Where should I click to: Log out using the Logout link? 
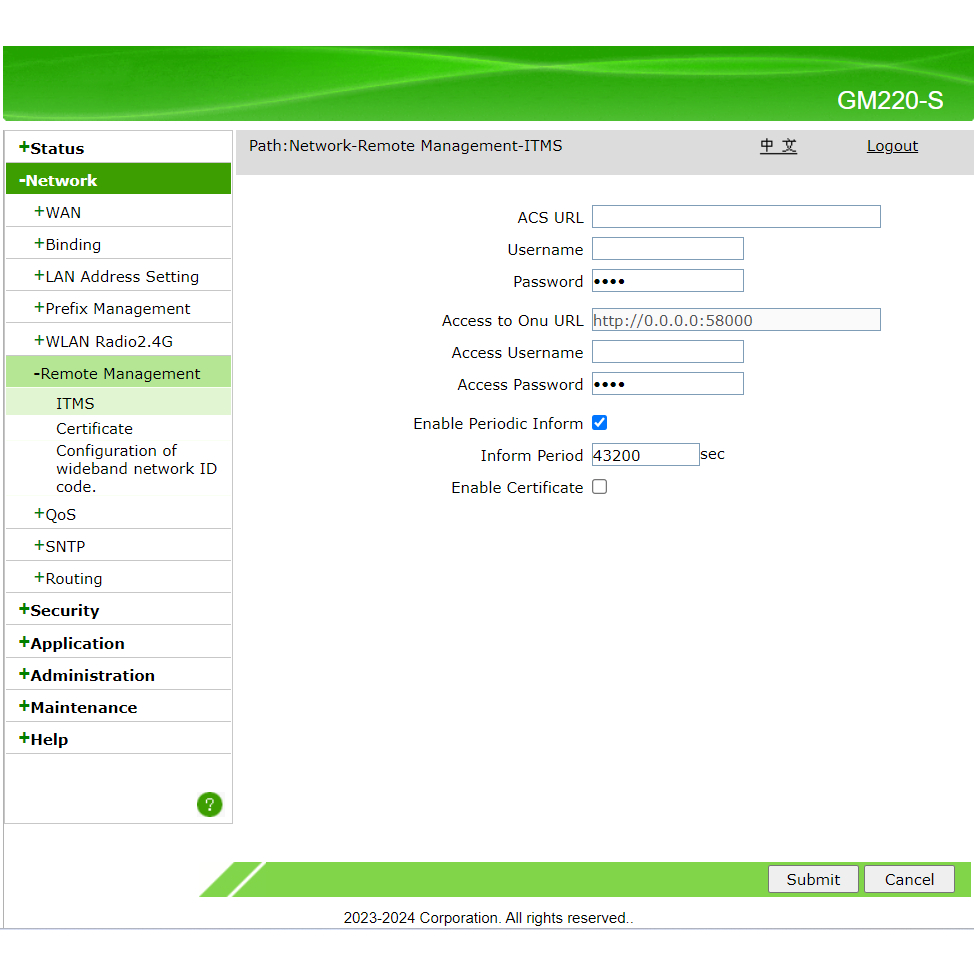pyautogui.click(x=892, y=146)
